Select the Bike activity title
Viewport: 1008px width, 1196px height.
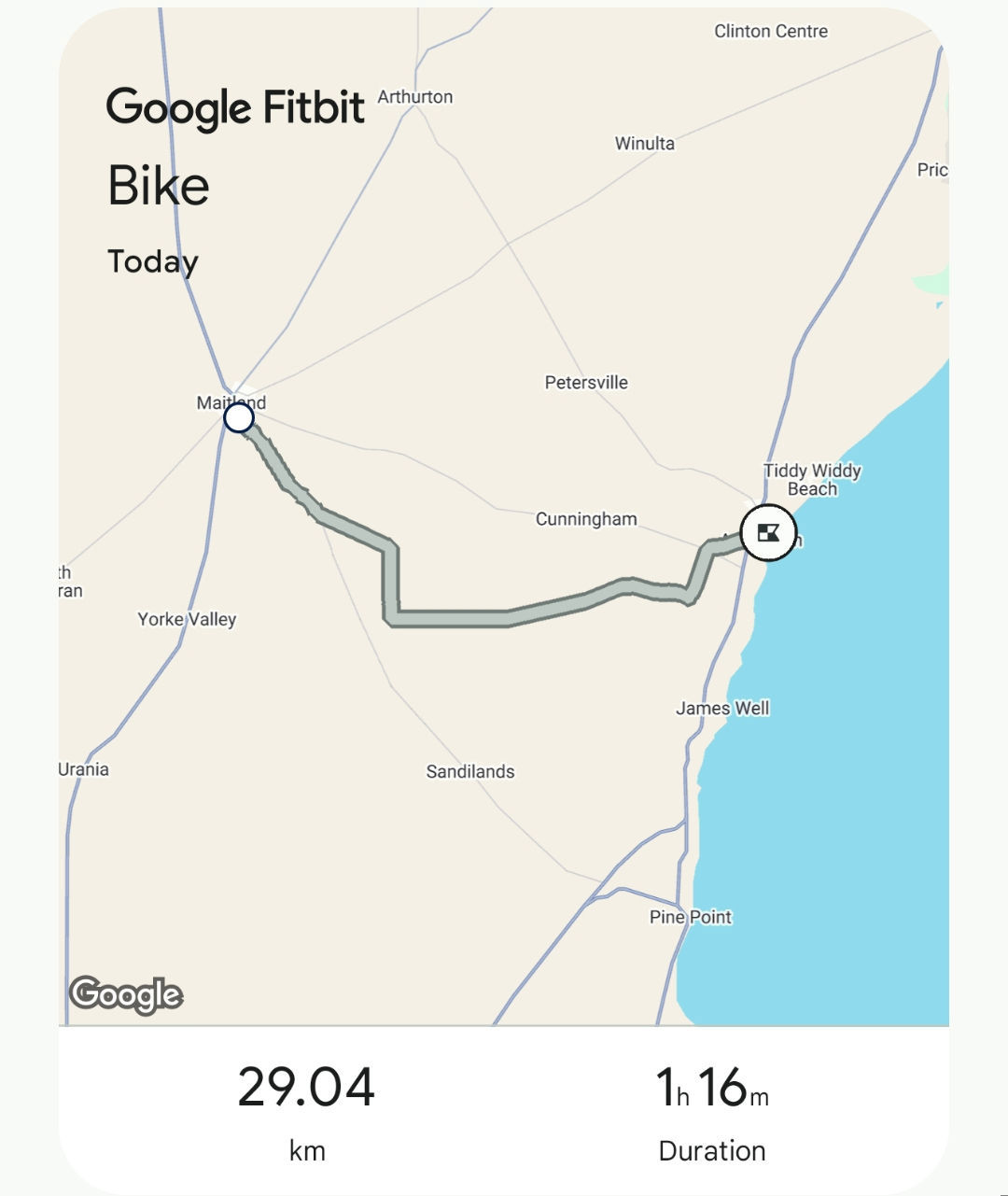158,185
